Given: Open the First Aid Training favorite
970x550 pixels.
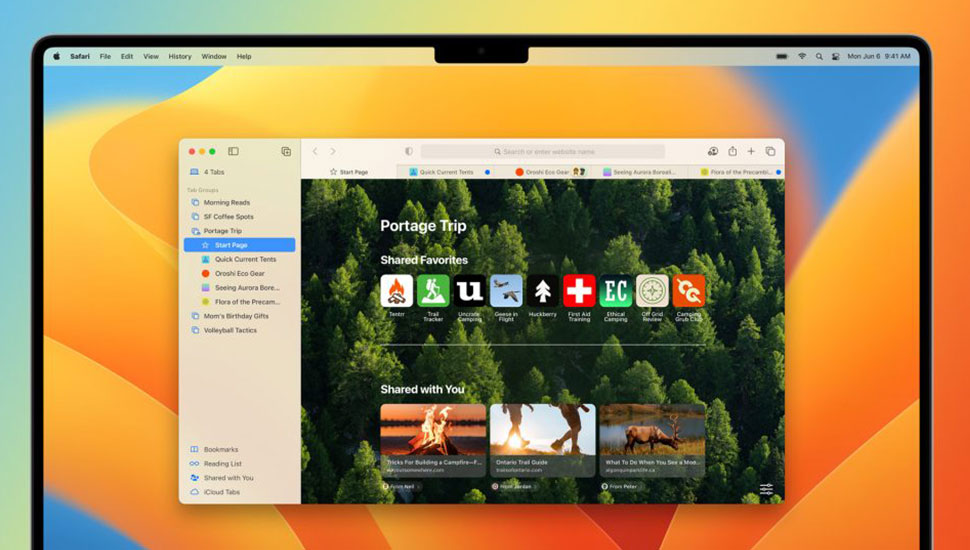Looking at the screenshot, I should tap(579, 291).
